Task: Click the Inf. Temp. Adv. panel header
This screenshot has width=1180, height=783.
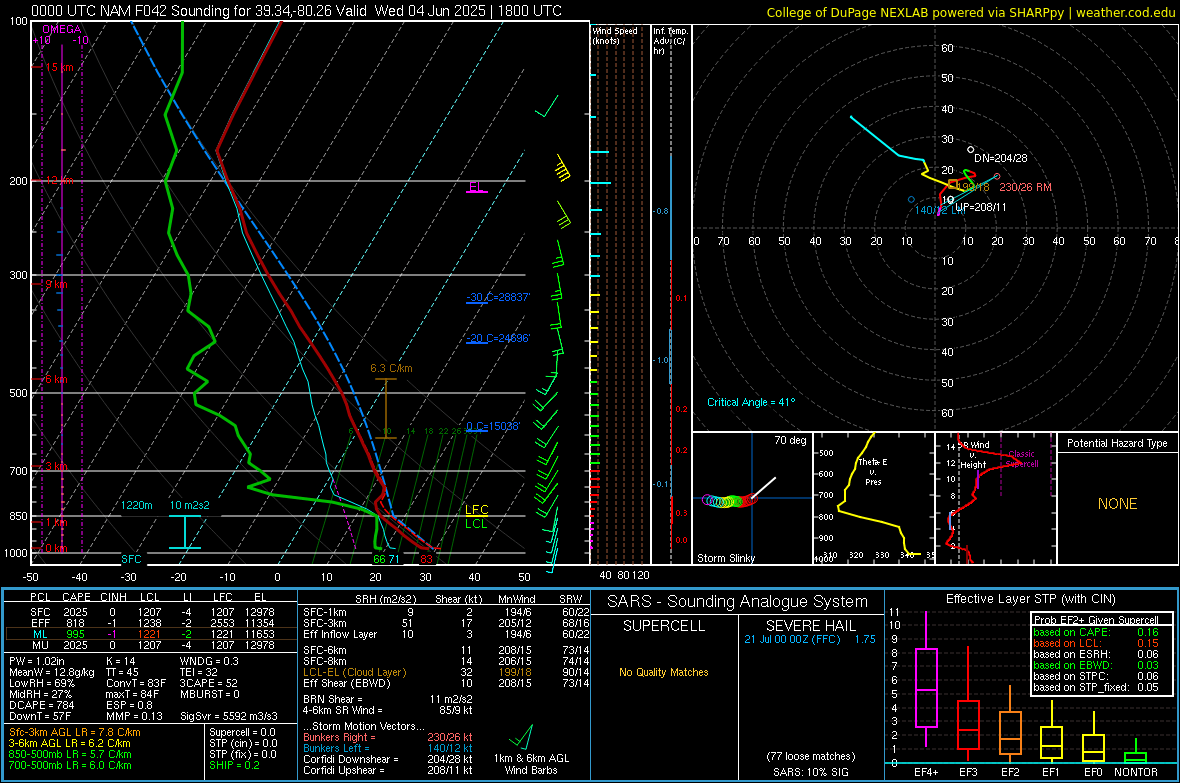Action: pos(670,41)
